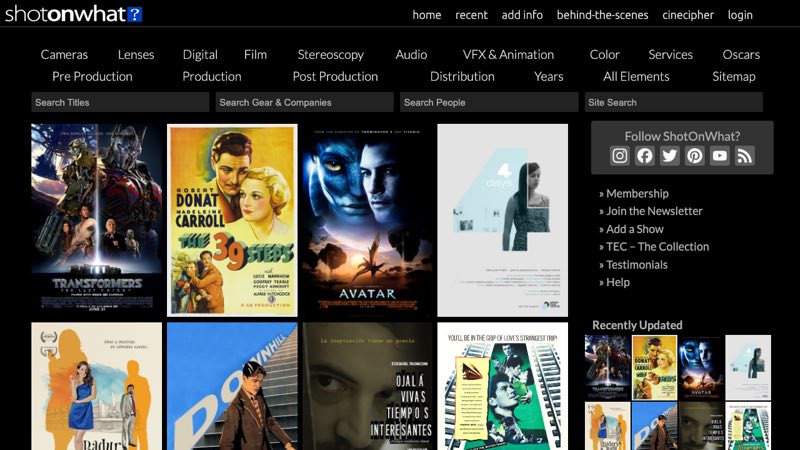Open the recent page
The image size is (800, 450).
point(471,15)
